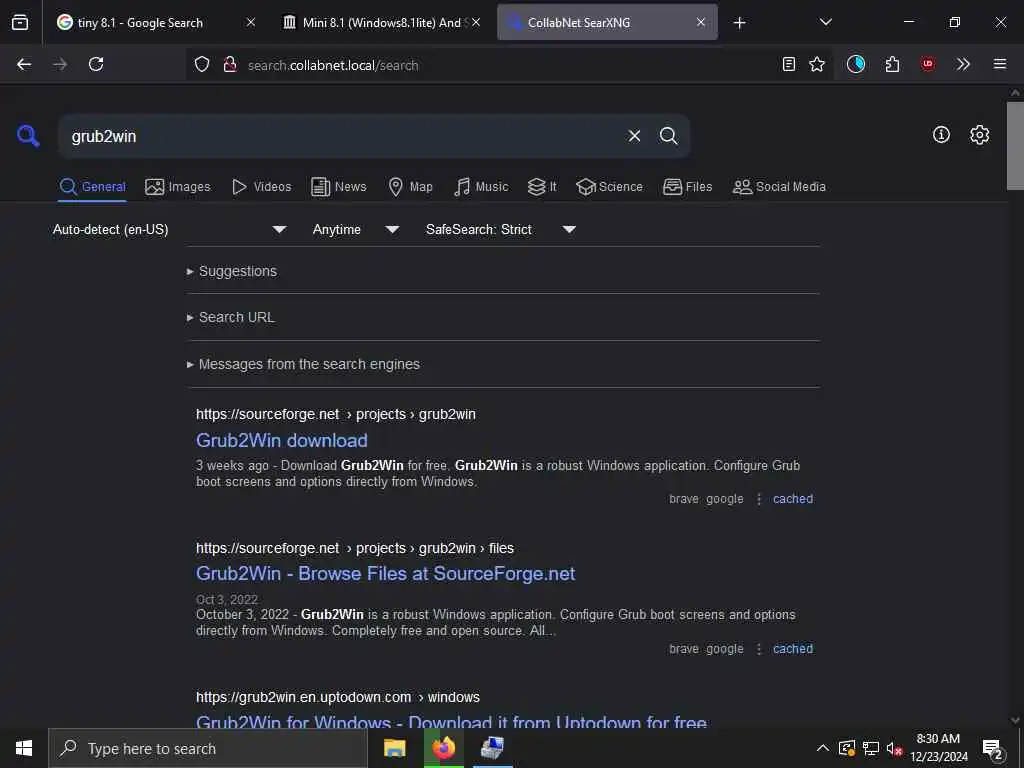Bookmark this page with star icon
Screen dimensions: 1024x768
(x=817, y=64)
